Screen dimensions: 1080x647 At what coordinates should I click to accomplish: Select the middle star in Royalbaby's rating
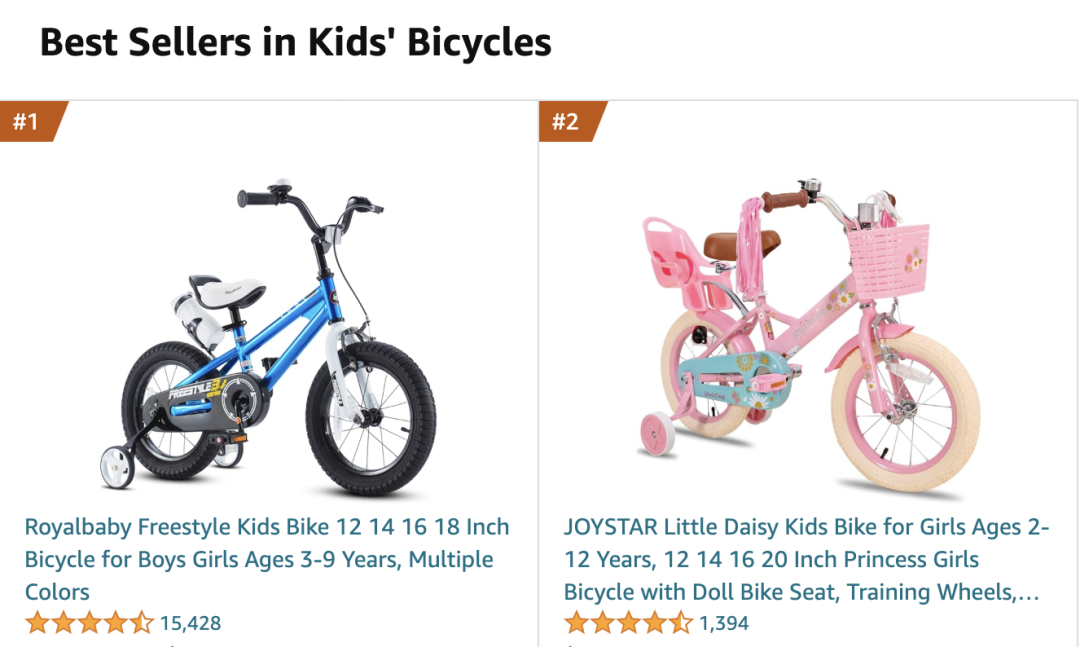[90, 623]
